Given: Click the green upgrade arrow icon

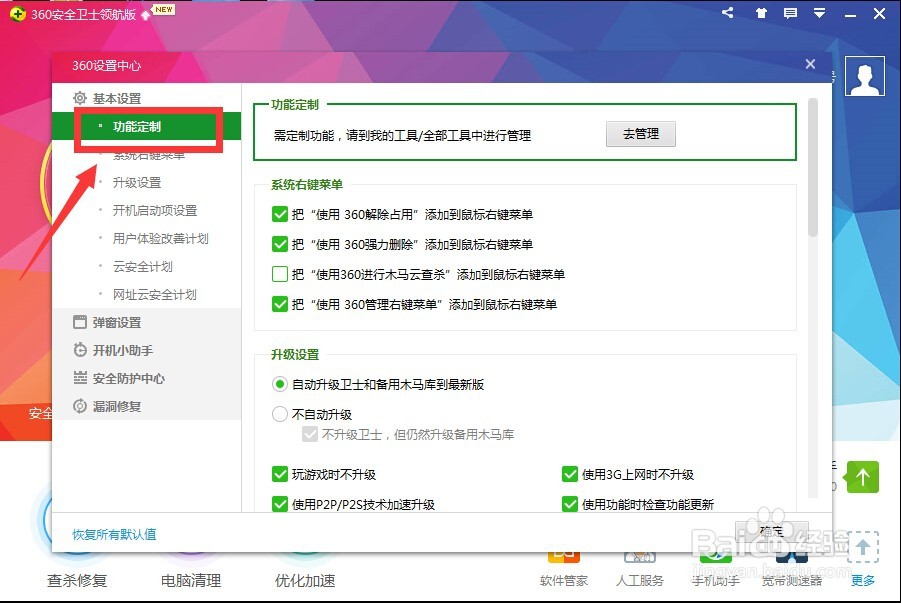Looking at the screenshot, I should (x=863, y=477).
